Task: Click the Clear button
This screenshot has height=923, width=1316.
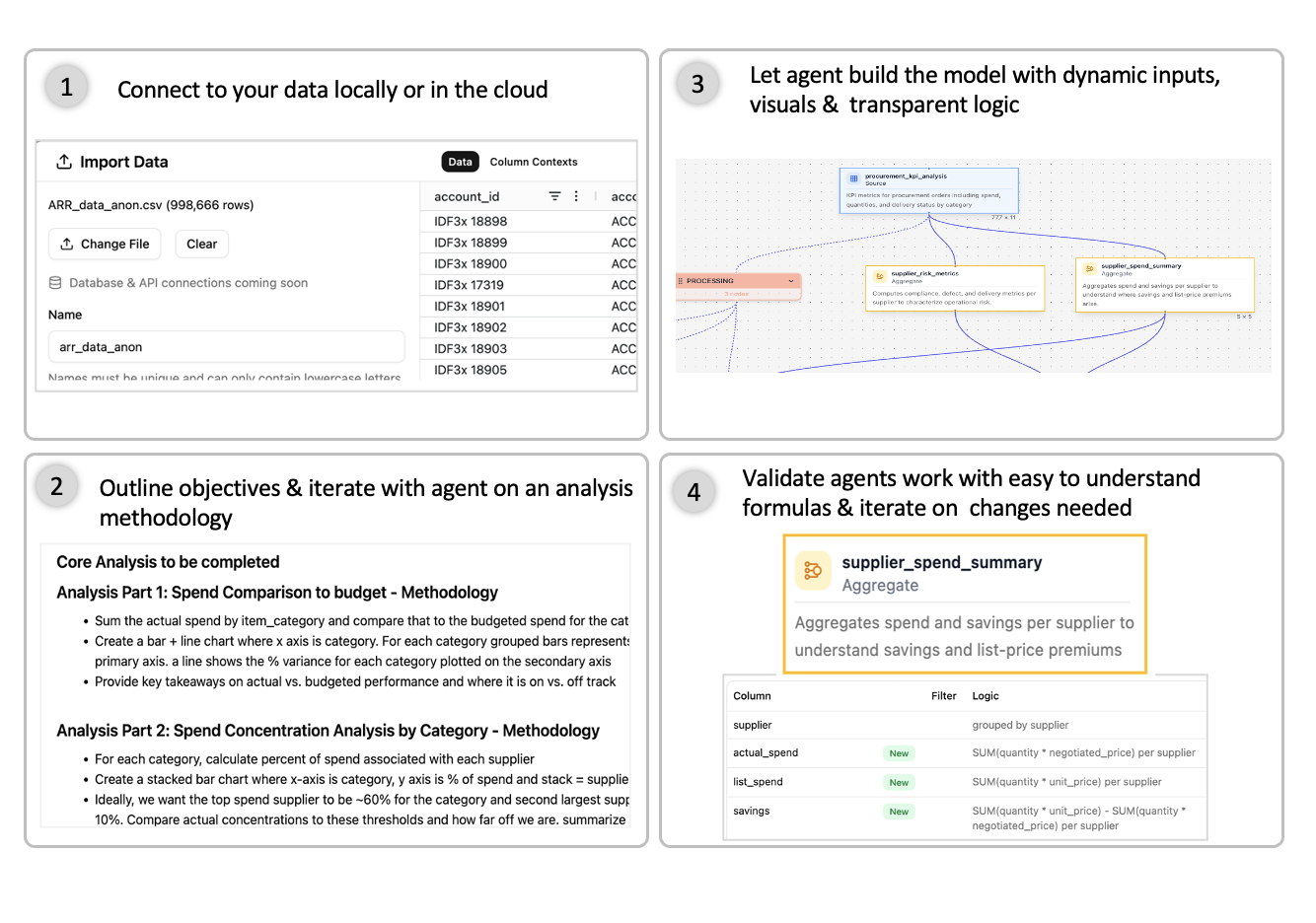Action: pos(201,244)
